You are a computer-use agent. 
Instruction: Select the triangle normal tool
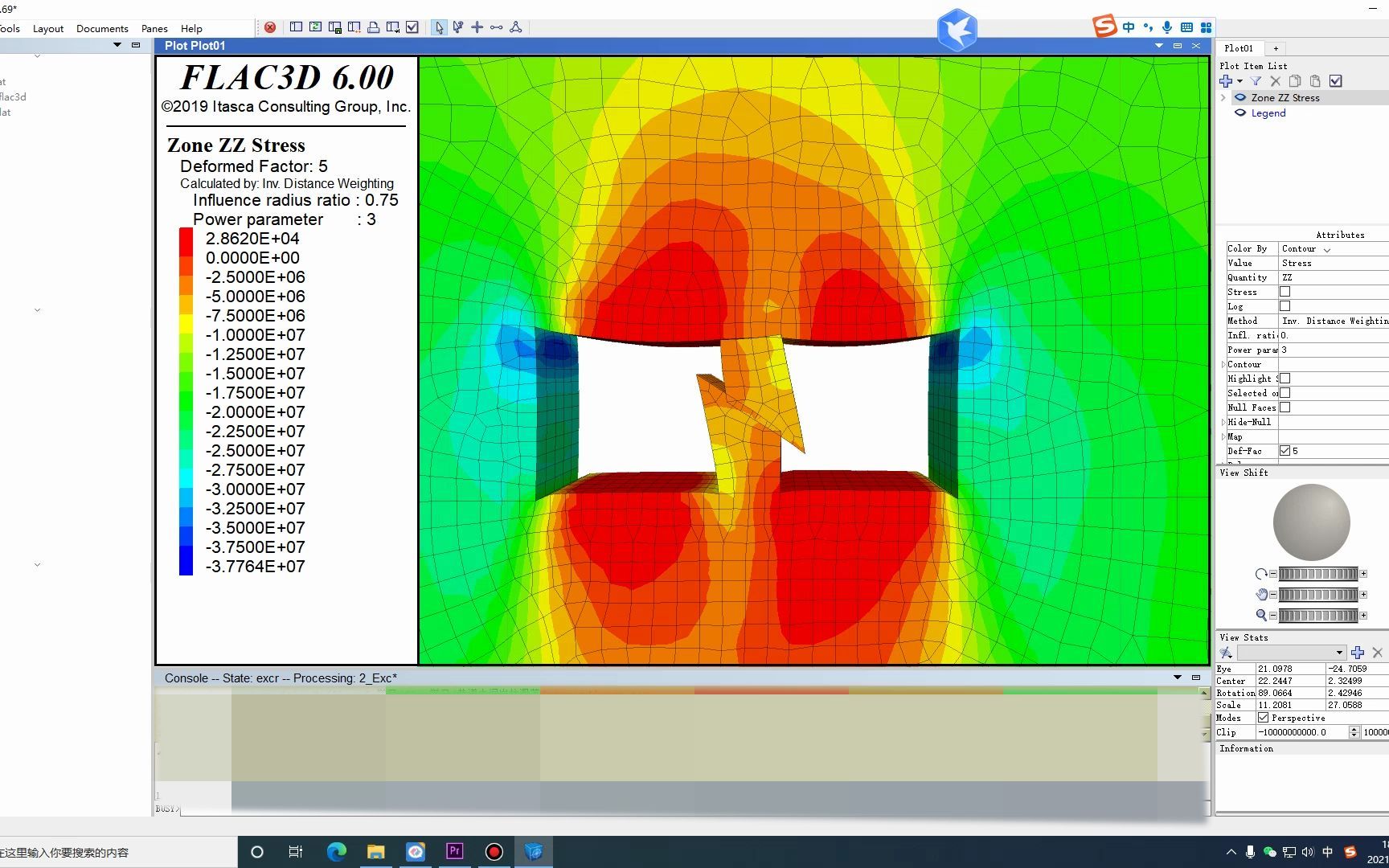click(516, 27)
